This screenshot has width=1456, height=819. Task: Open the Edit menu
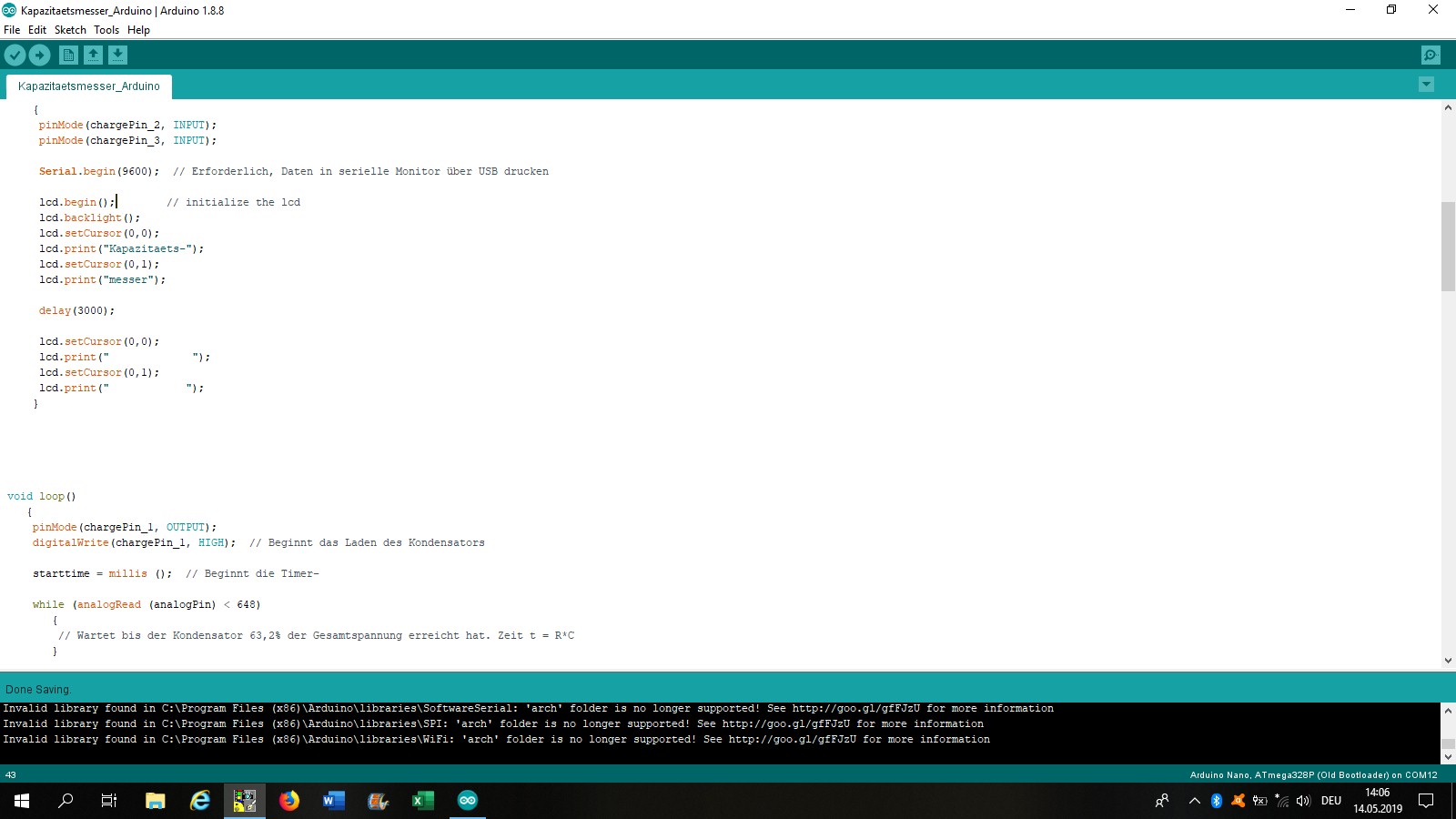37,30
